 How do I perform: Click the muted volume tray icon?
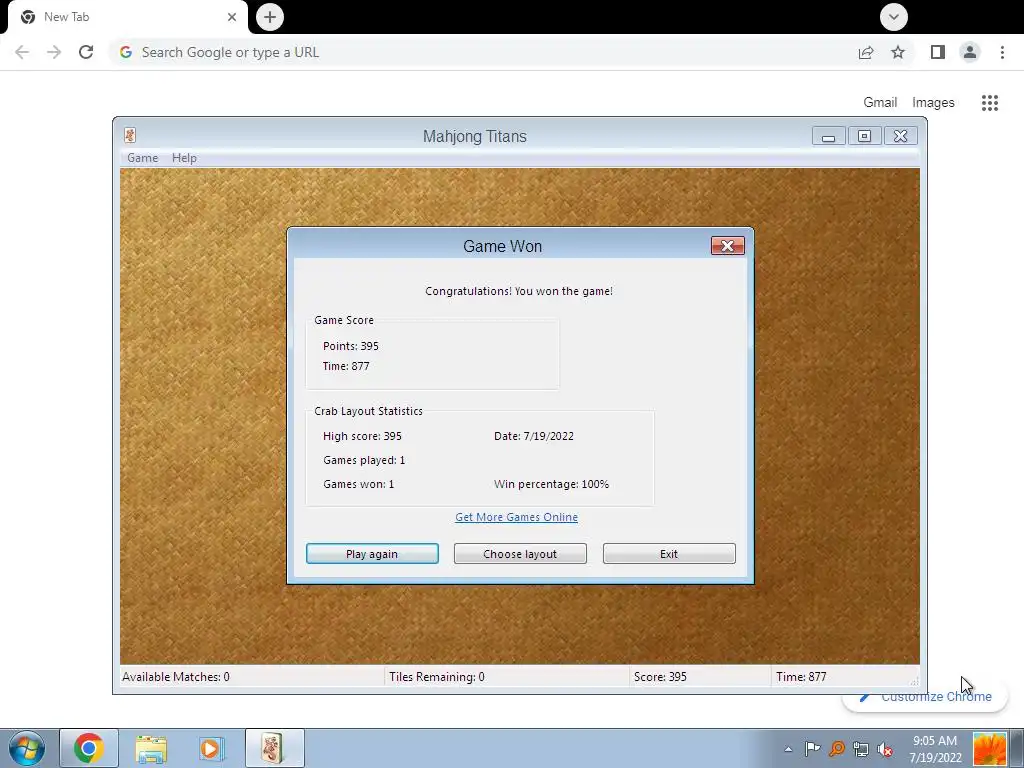pyautogui.click(x=885, y=749)
